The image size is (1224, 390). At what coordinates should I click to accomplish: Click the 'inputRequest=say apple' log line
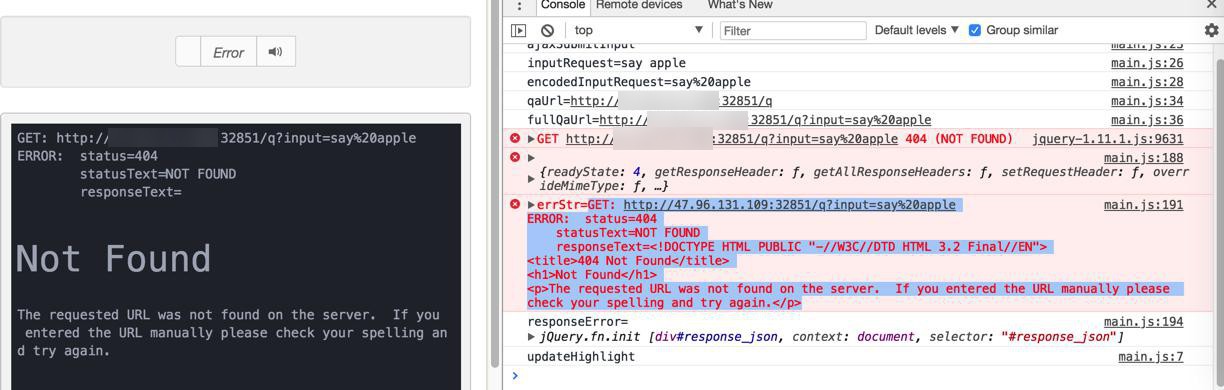pyautogui.click(x=606, y=63)
